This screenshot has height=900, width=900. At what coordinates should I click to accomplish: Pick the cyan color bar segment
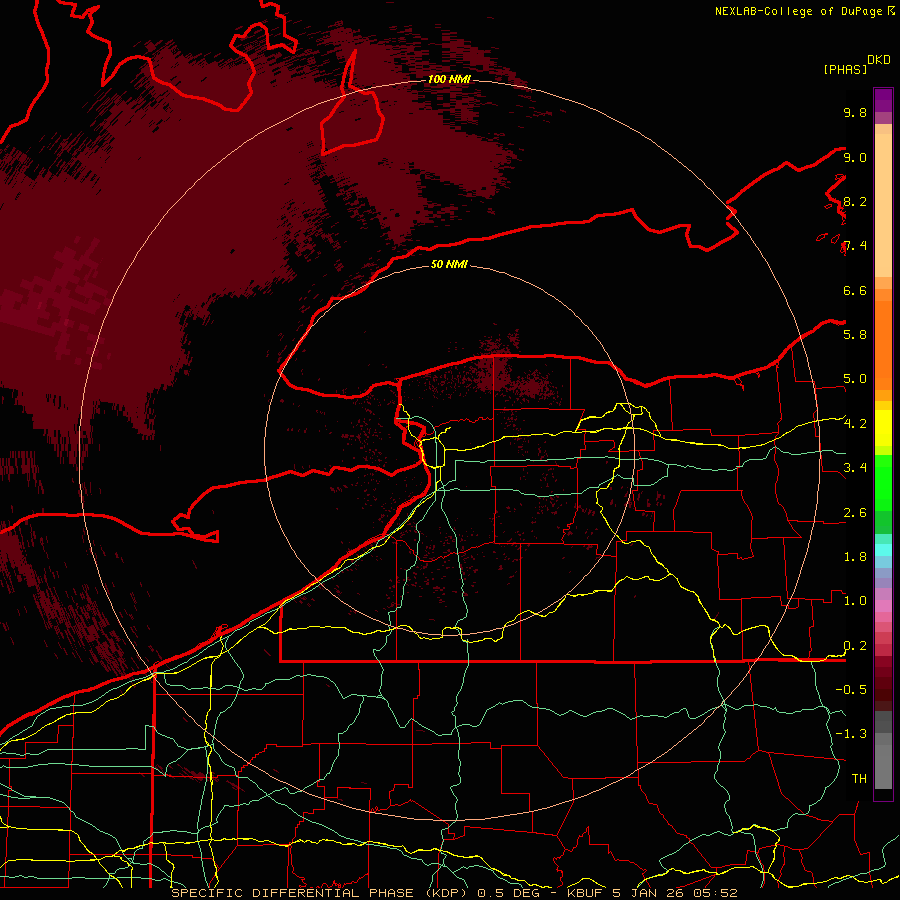[x=883, y=549]
